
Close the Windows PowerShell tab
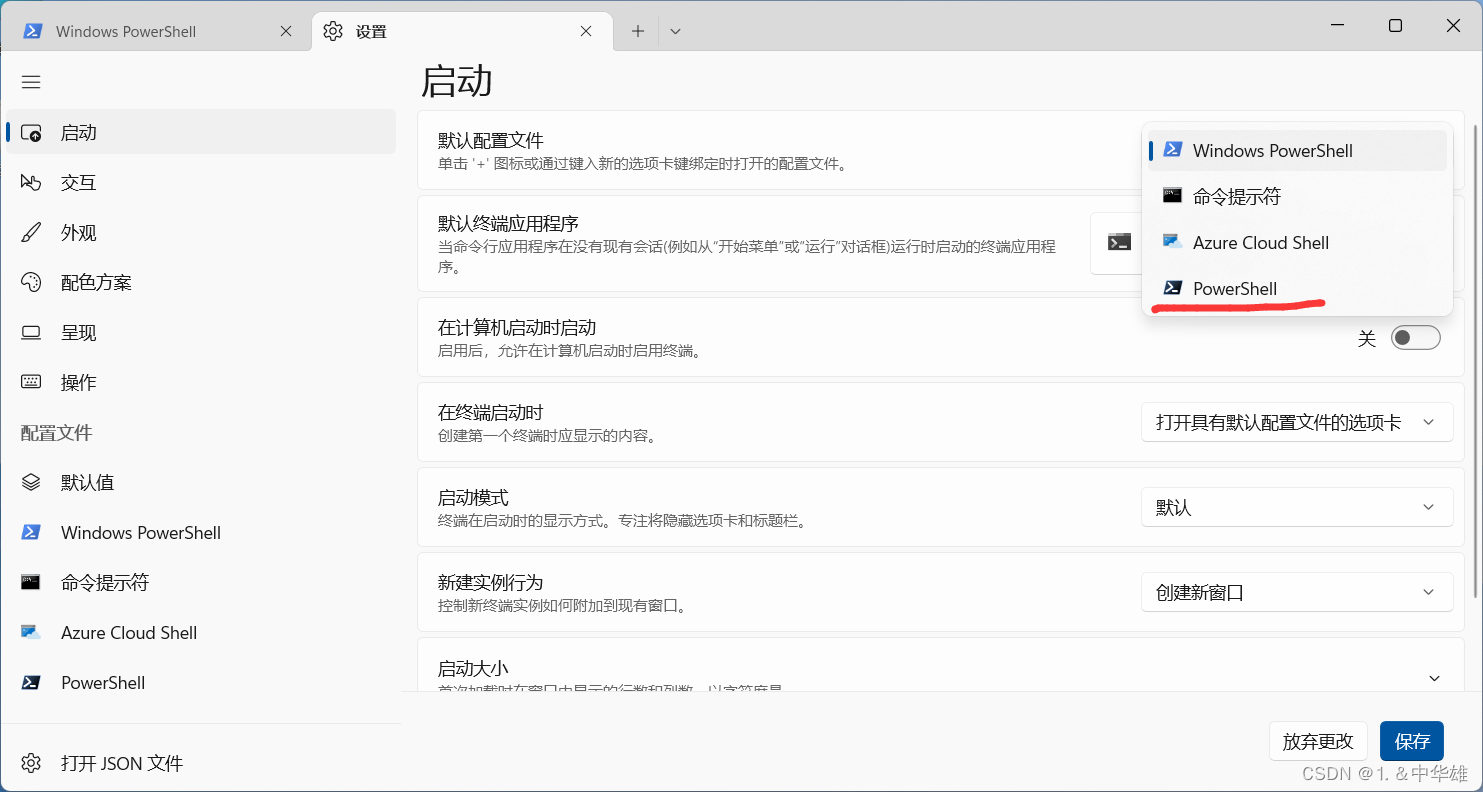[x=286, y=31]
